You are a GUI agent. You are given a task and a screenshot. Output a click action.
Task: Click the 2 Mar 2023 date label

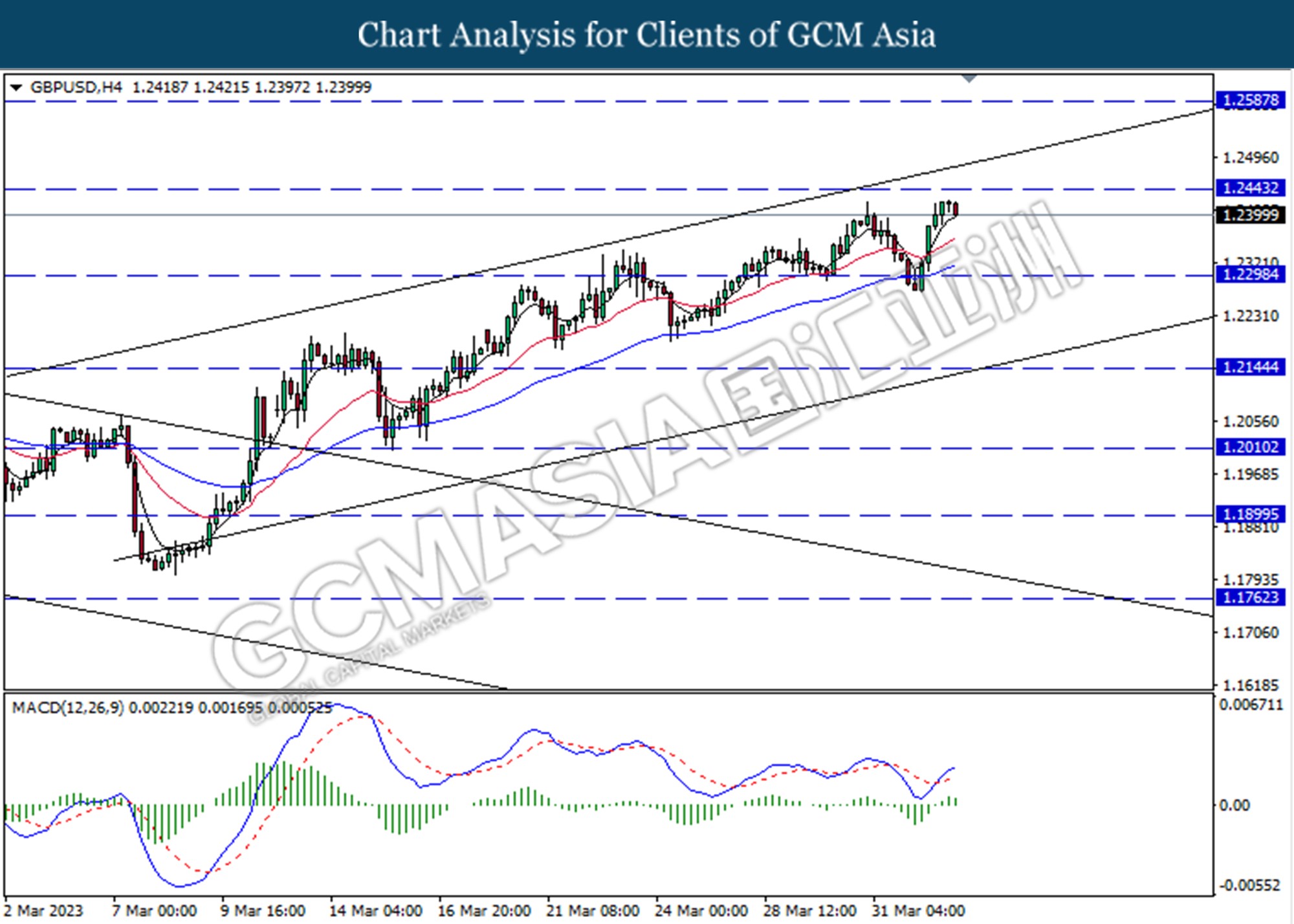43,911
